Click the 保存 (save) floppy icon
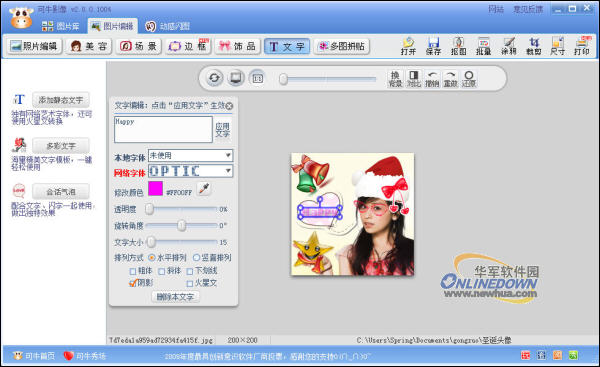600x367 pixels. click(x=433, y=46)
